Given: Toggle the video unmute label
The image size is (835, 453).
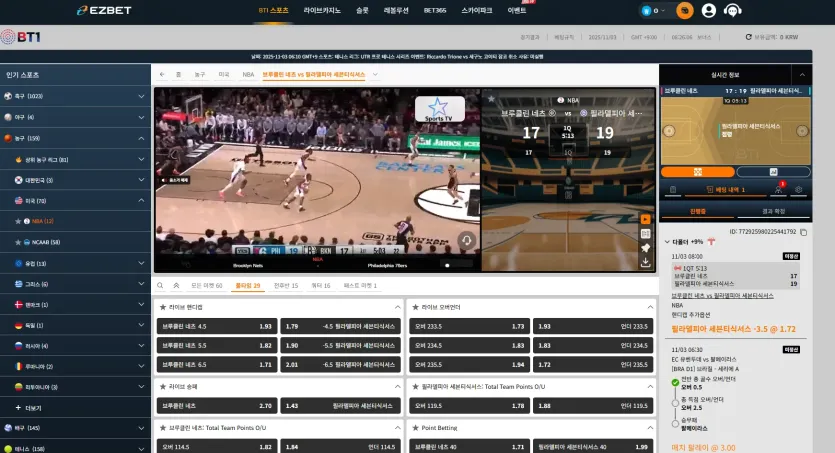Looking at the screenshot, I should click(175, 180).
